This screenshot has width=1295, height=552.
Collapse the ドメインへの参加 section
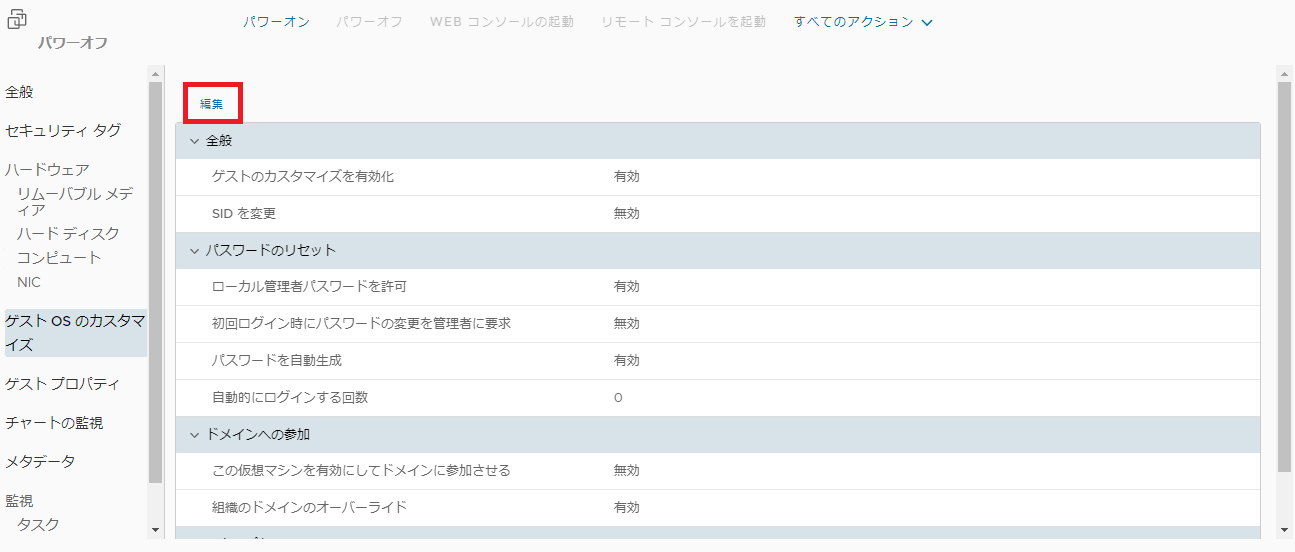pos(195,434)
